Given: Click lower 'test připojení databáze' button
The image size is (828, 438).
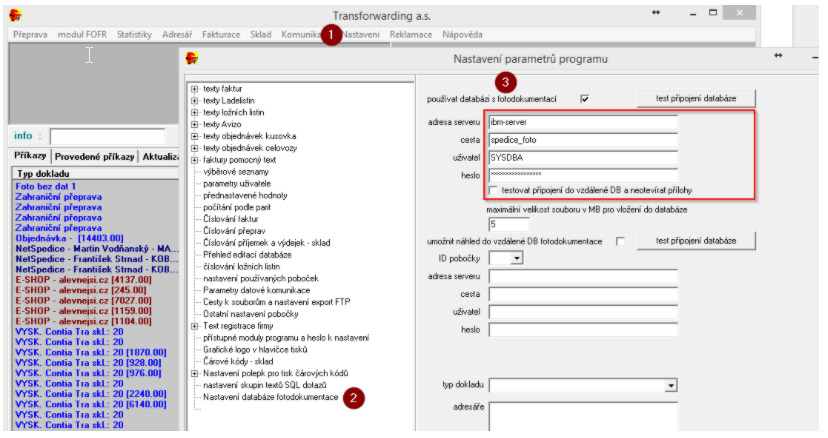Looking at the screenshot, I should pos(696,242).
